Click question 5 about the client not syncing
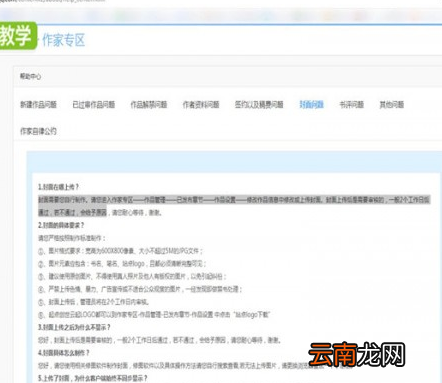This screenshot has width=442, height=383. pos(93,378)
